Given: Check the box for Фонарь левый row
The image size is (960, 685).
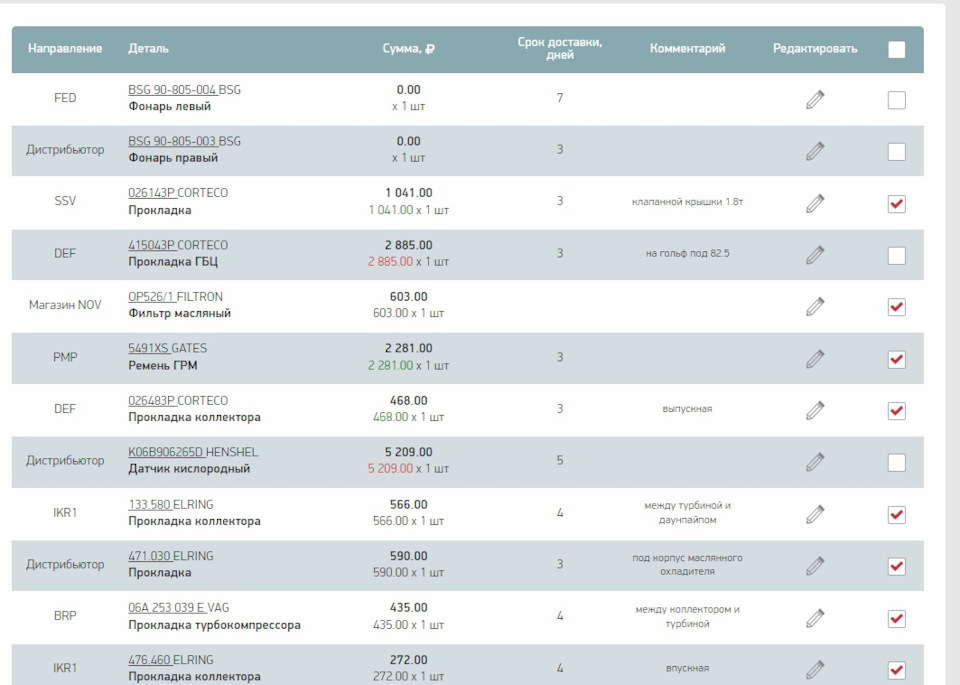Looking at the screenshot, I should point(896,100).
